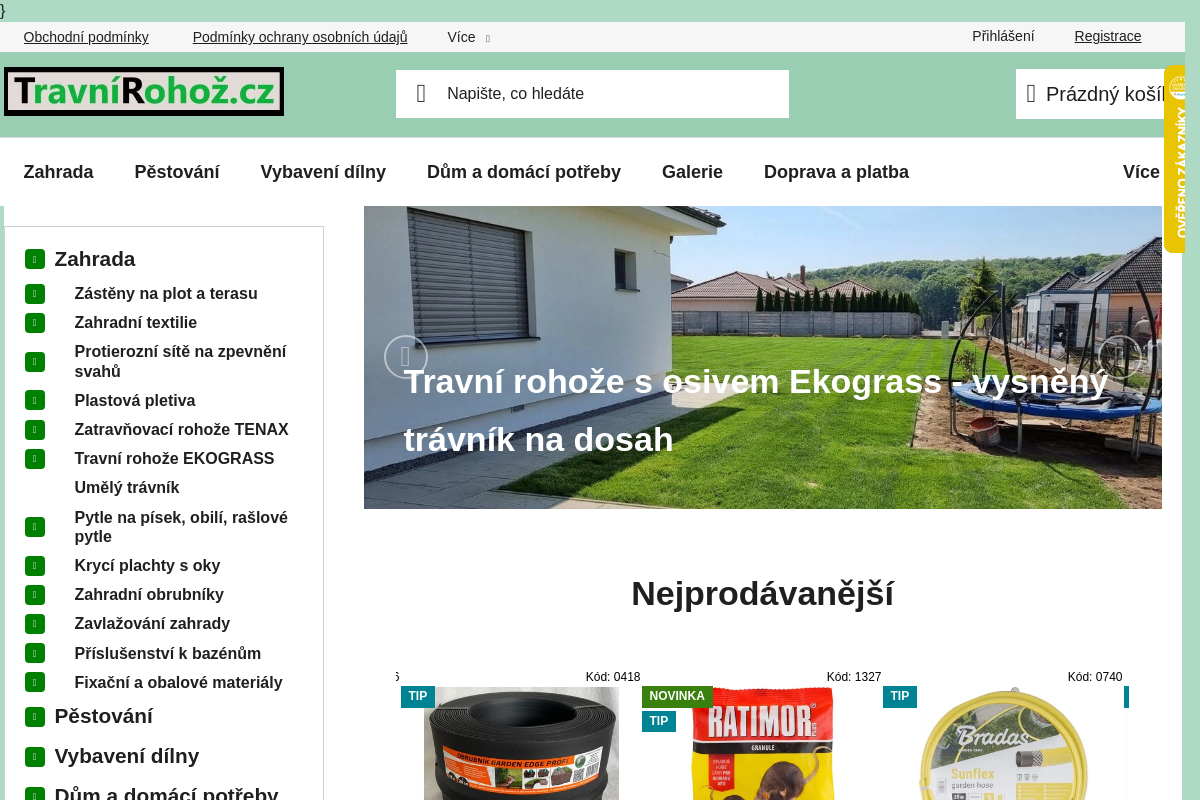Open Zavlažování zahrady category
The height and width of the screenshot is (800, 1200).
(152, 624)
